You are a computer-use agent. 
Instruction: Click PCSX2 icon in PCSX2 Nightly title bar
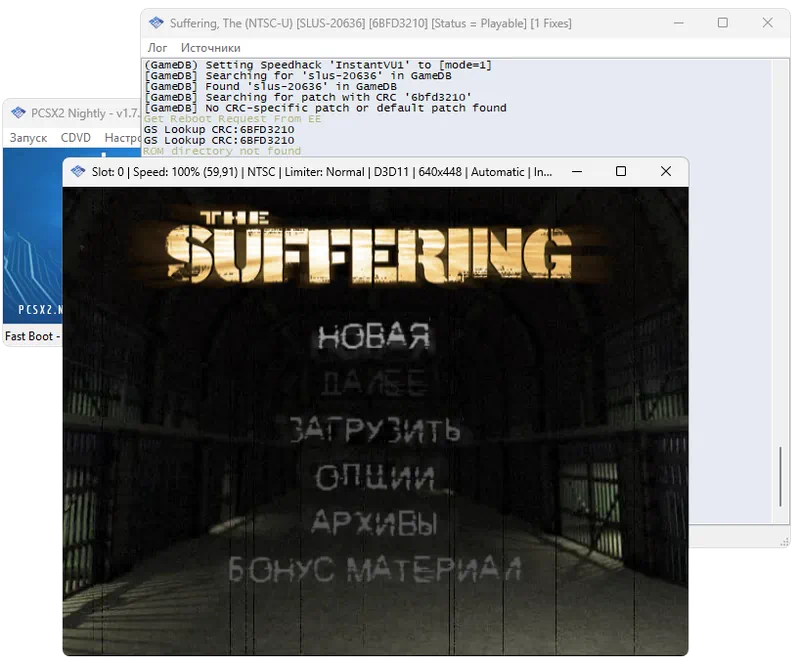(x=18, y=113)
